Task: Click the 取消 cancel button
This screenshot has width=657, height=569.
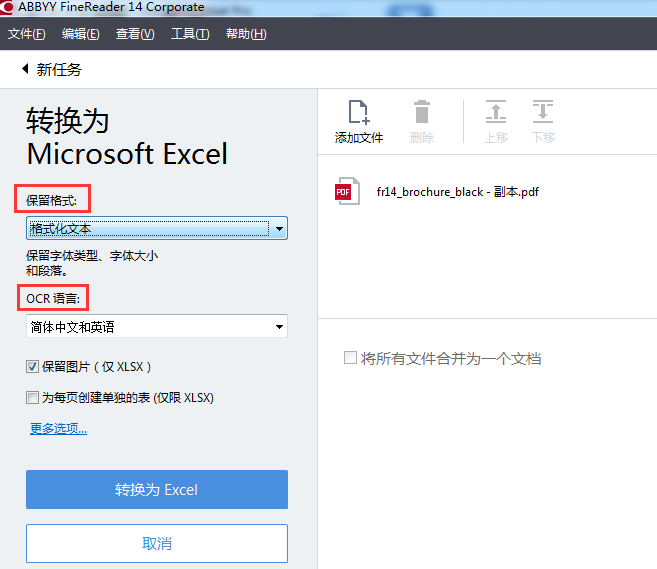Action: tap(157, 543)
